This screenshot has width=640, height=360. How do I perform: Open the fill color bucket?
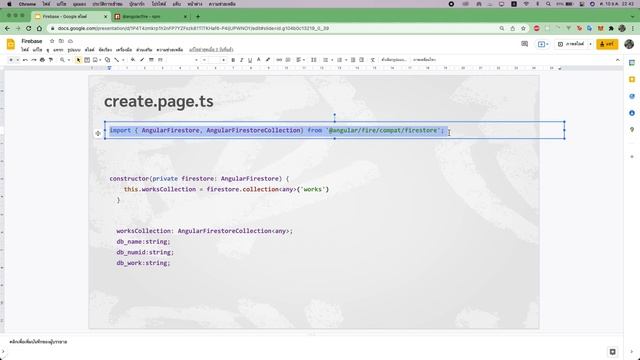pyautogui.click(x=133, y=60)
